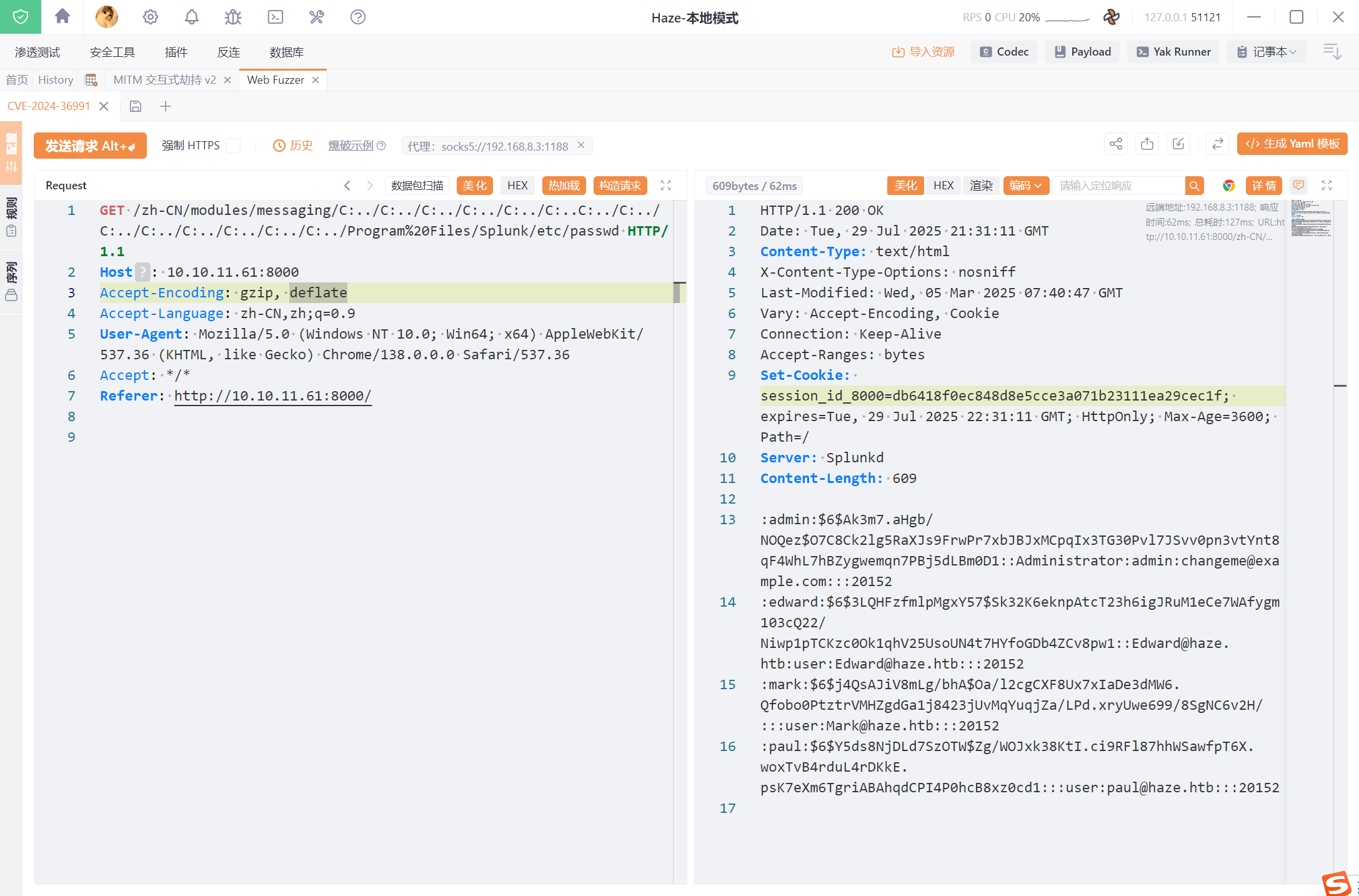Expand the 记事本 dropdown
1359x896 pixels.
1268,52
